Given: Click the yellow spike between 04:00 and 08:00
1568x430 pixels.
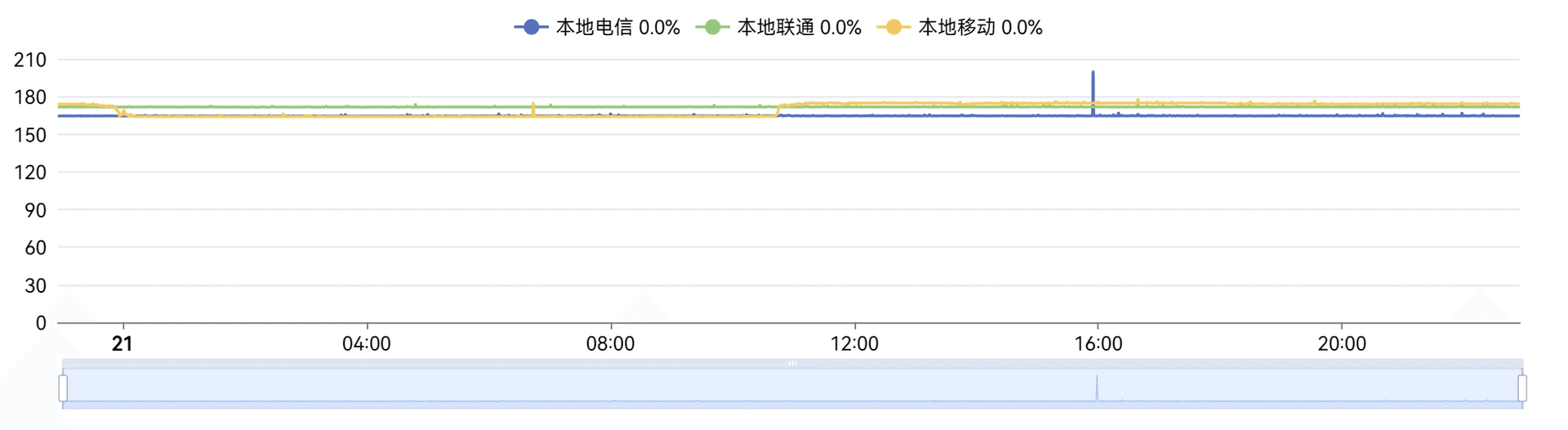Looking at the screenshot, I should click(x=533, y=105).
